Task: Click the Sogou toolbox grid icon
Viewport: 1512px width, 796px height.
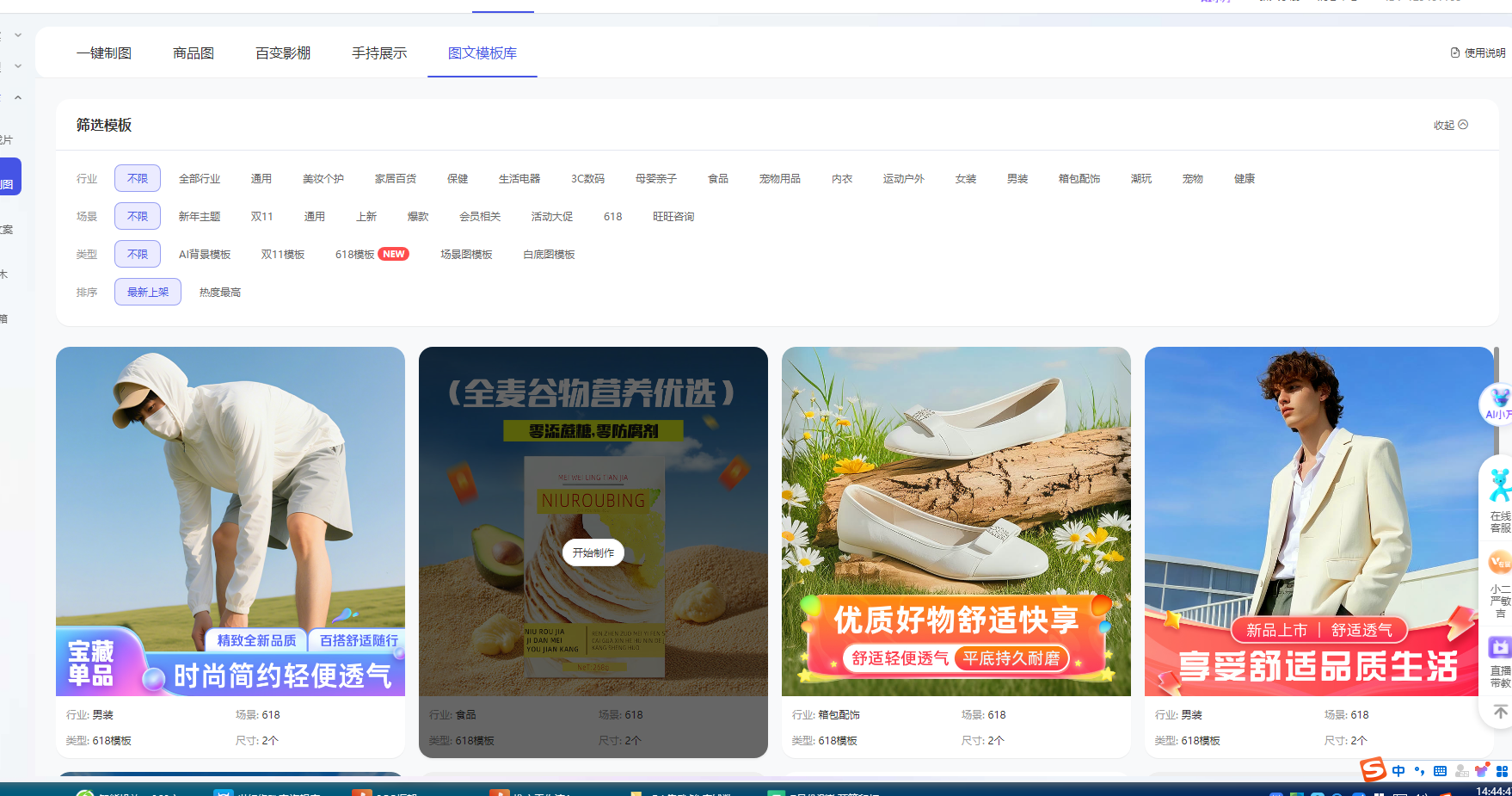Action: [x=1502, y=771]
